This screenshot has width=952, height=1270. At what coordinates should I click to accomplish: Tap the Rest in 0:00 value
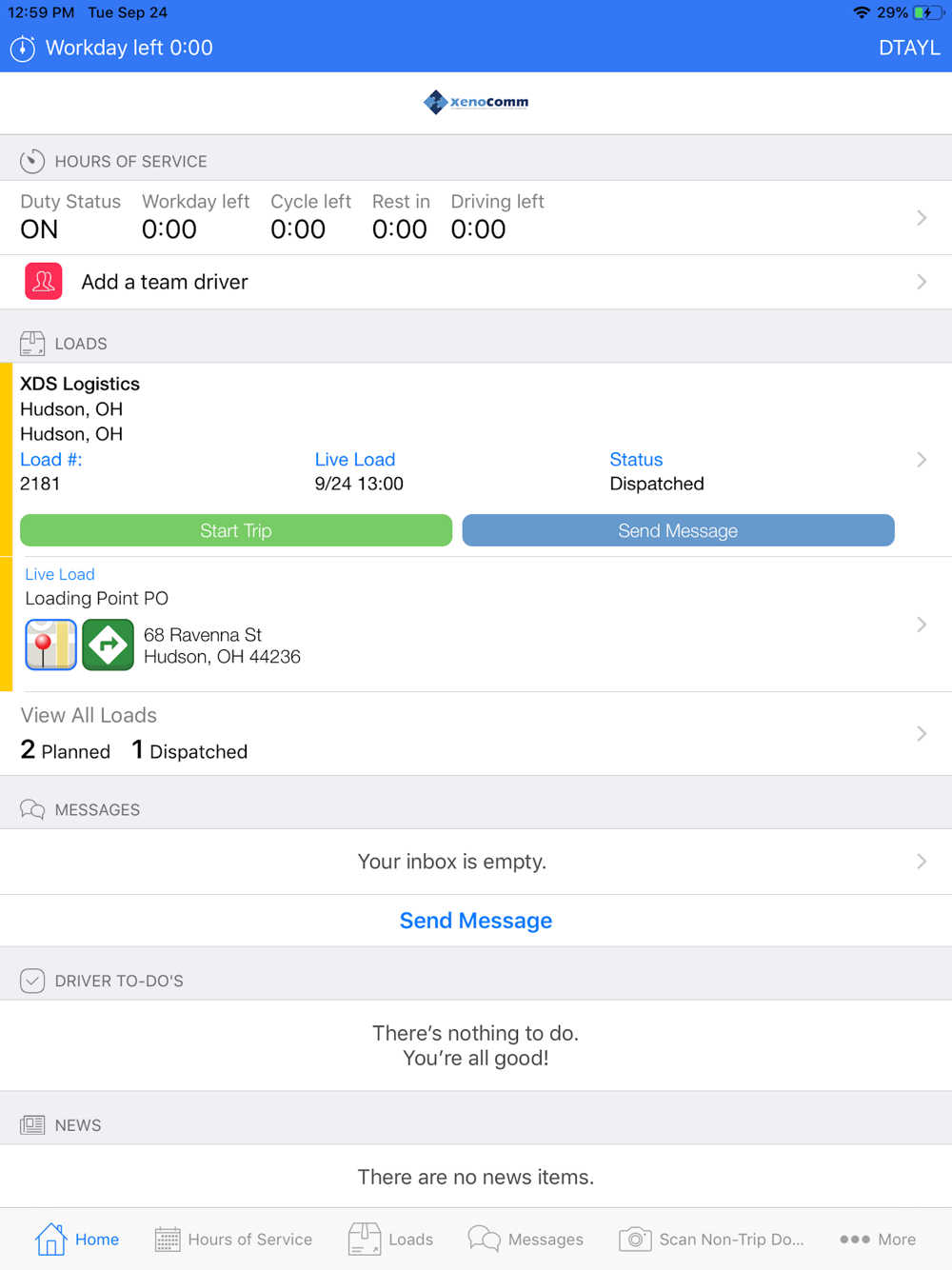(x=400, y=229)
